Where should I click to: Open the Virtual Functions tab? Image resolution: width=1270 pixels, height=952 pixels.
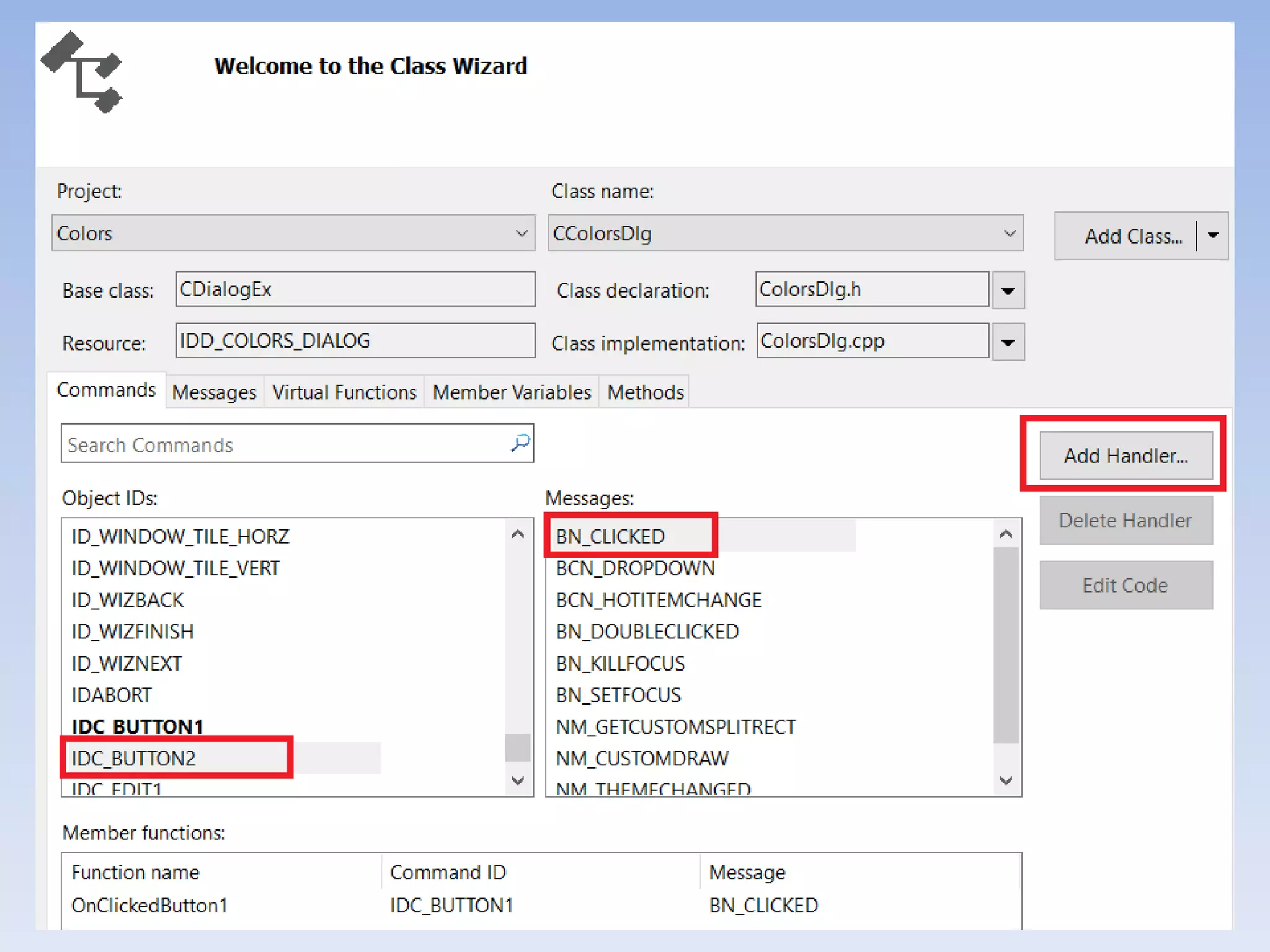click(x=344, y=392)
